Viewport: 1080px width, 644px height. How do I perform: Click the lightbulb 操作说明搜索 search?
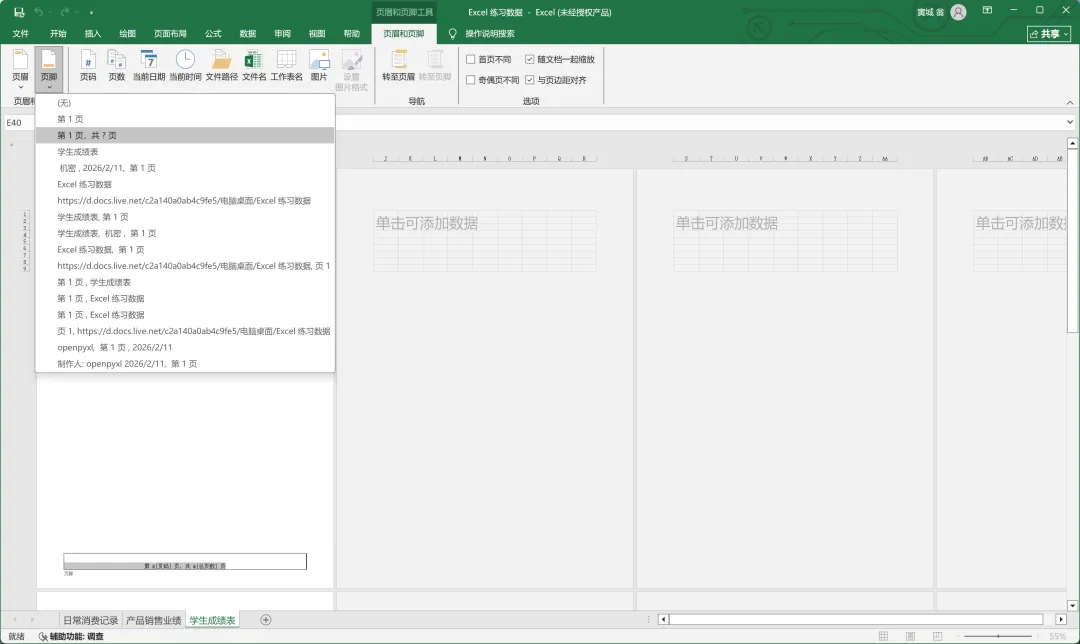(x=481, y=33)
